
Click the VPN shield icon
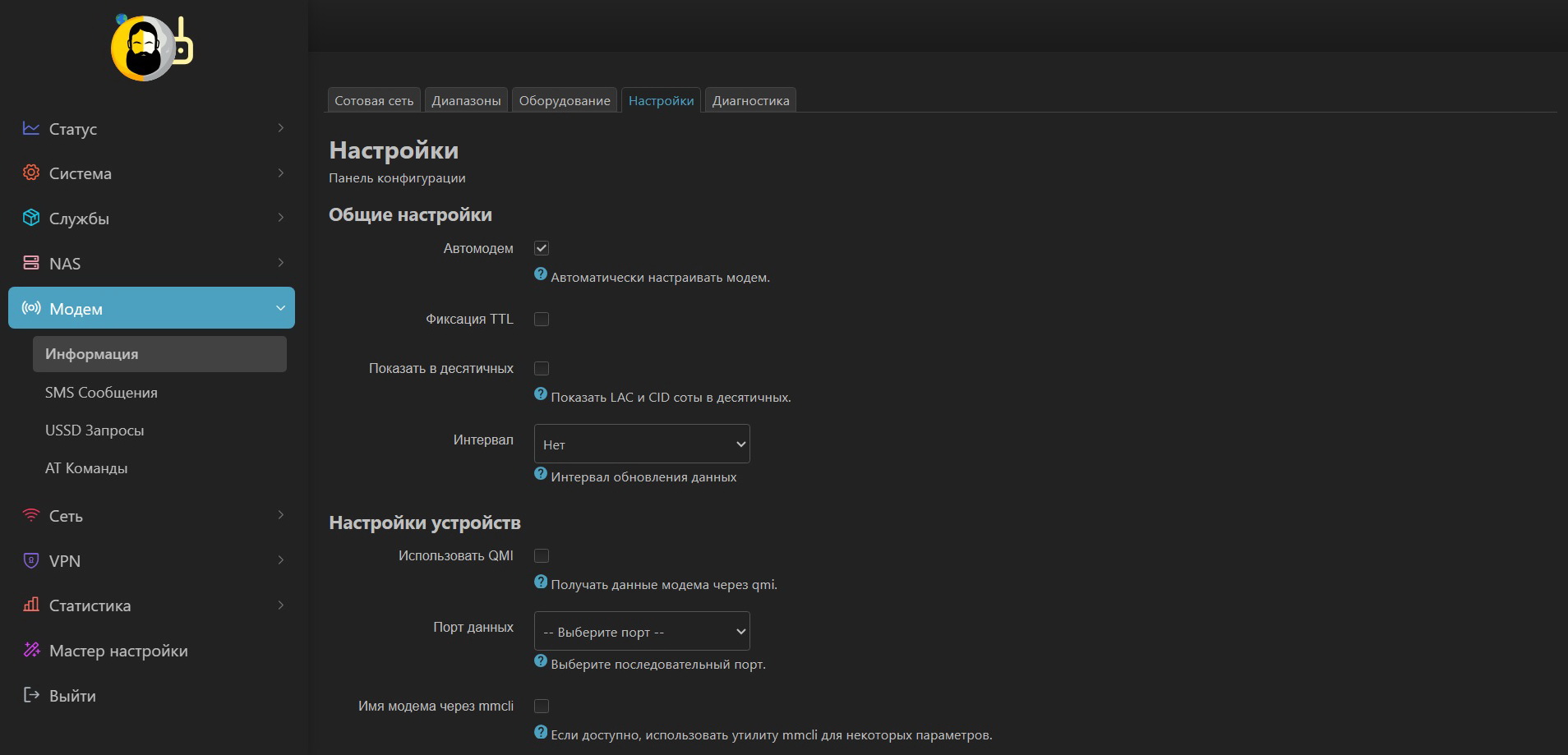[31, 560]
